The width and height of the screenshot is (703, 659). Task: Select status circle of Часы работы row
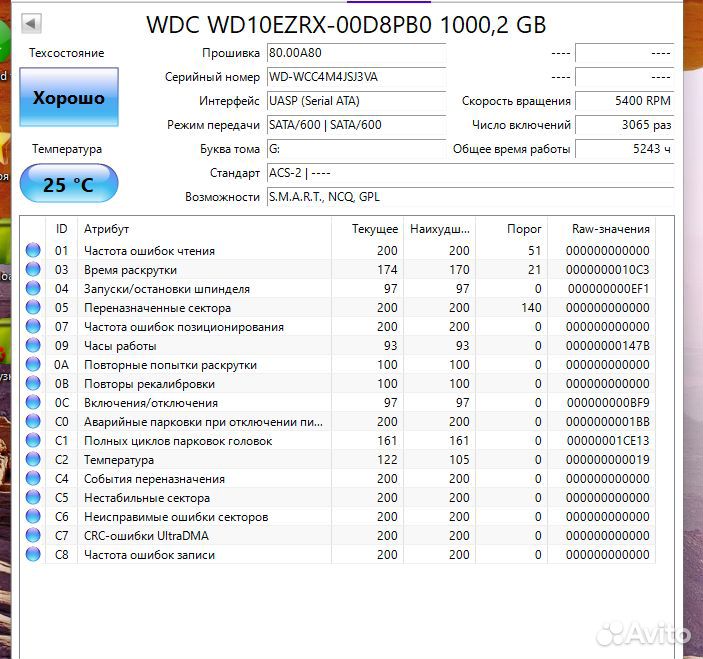click(33, 345)
